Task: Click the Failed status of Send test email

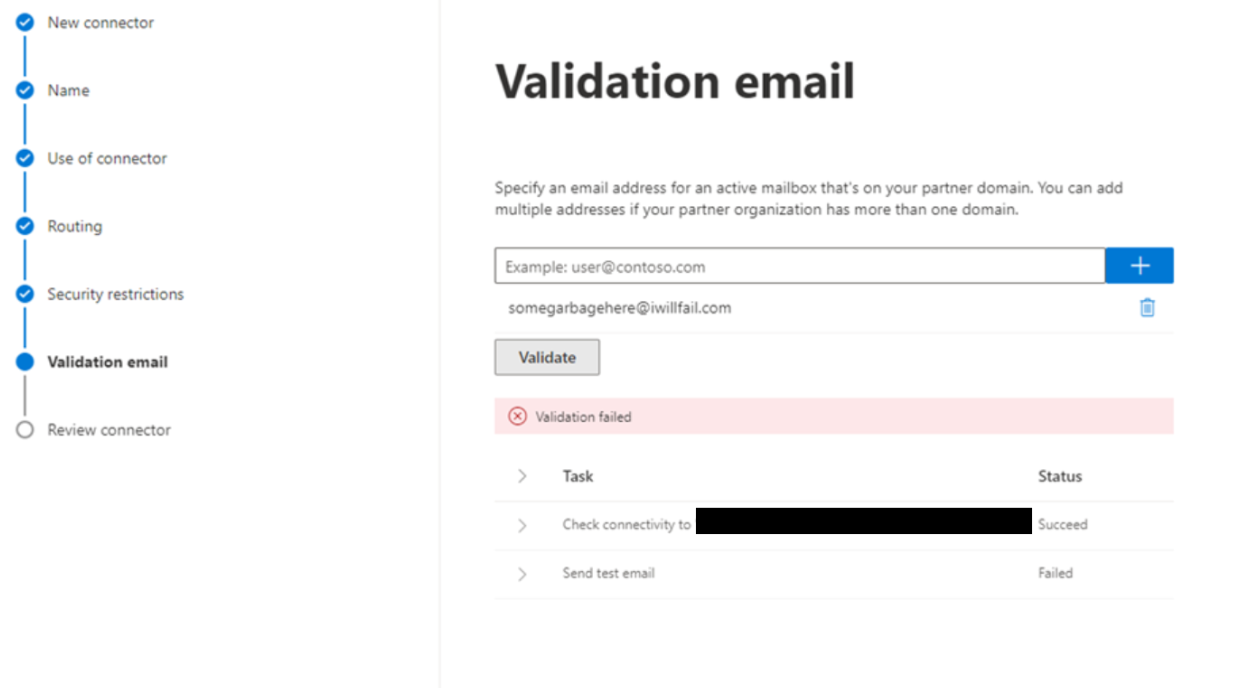Action: [x=1055, y=573]
